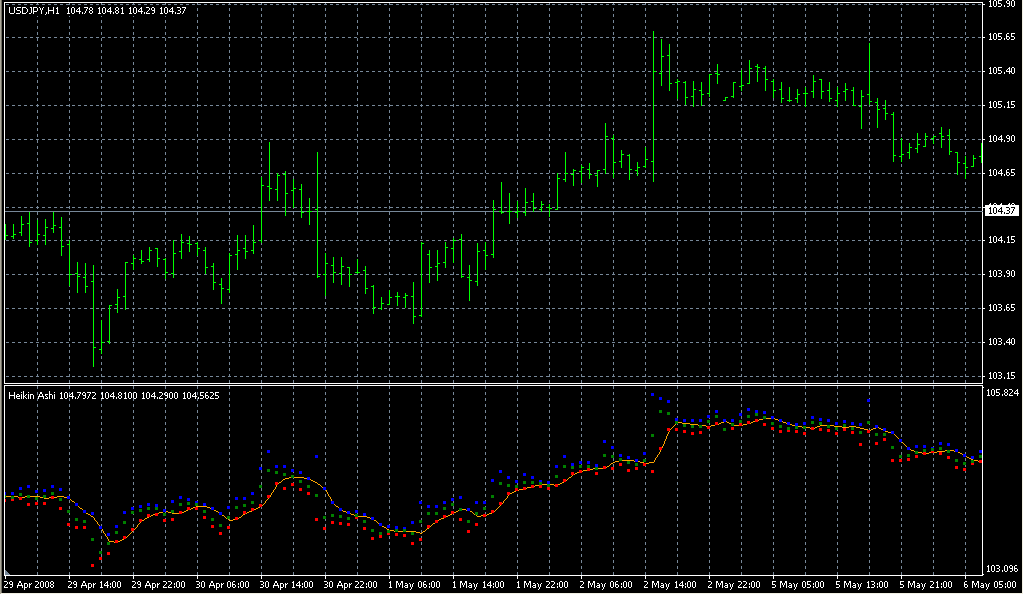Select the 2 May 14:00 time label
The height and width of the screenshot is (594, 1024).
pyautogui.click(x=667, y=584)
